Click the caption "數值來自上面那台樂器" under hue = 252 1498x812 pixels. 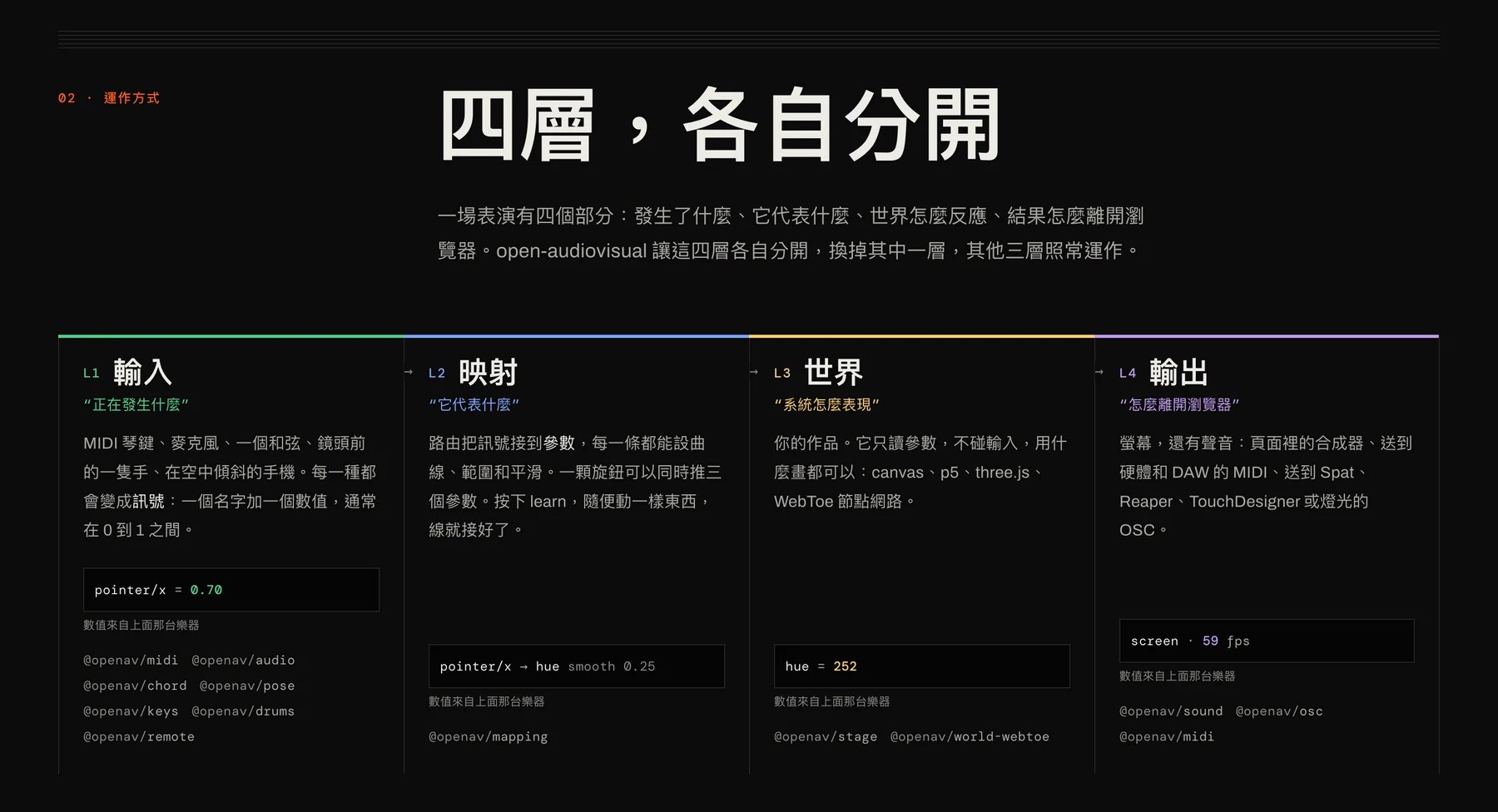coord(832,701)
